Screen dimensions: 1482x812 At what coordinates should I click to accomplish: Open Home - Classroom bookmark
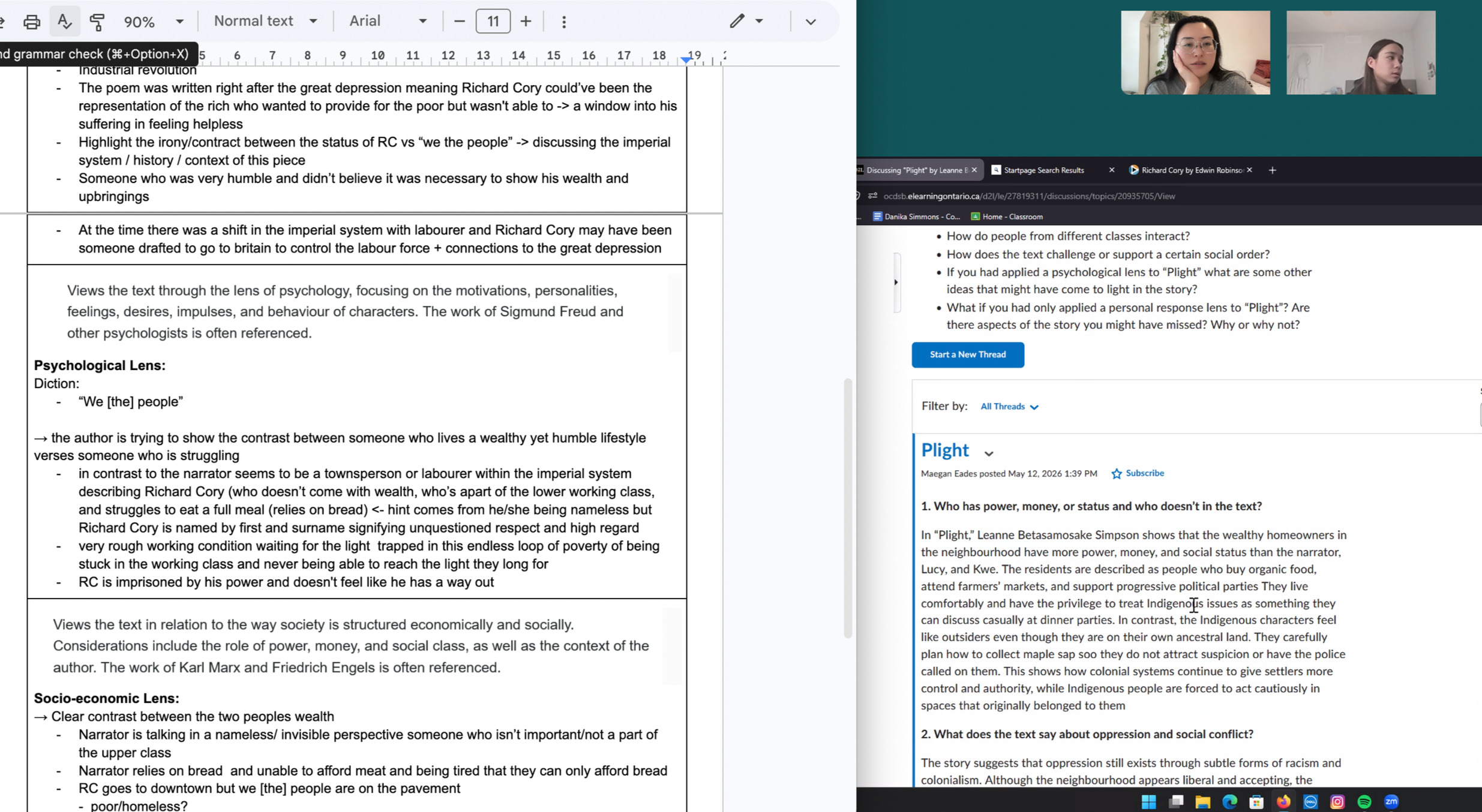pos(1007,216)
